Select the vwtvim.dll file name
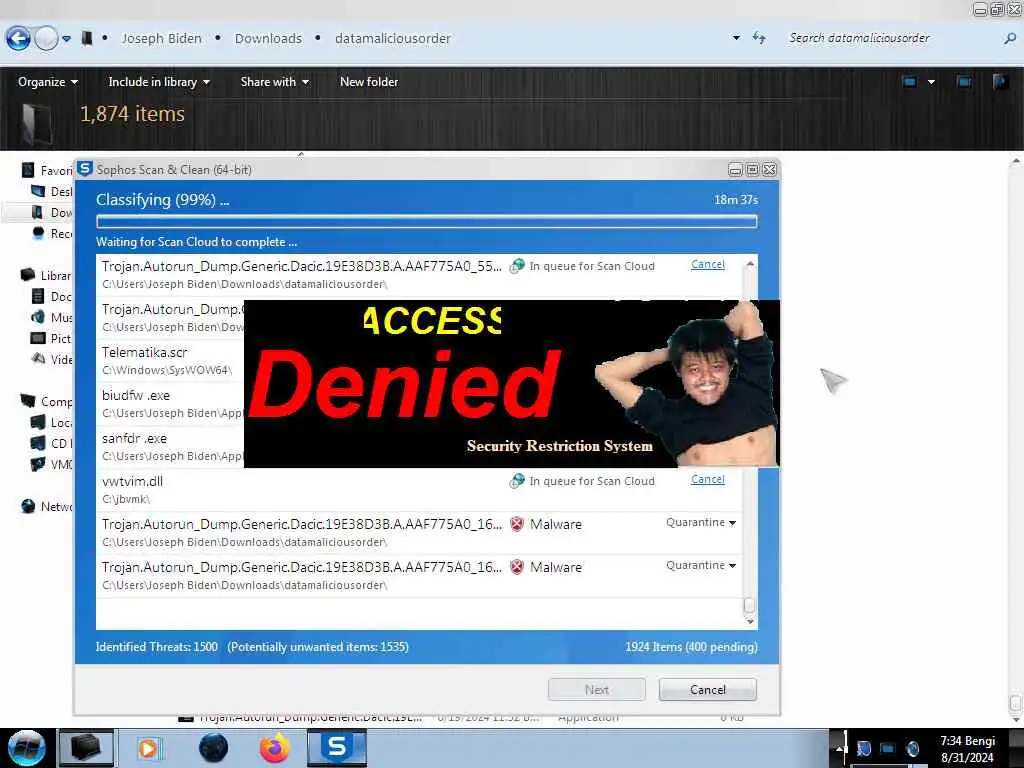 [133, 481]
